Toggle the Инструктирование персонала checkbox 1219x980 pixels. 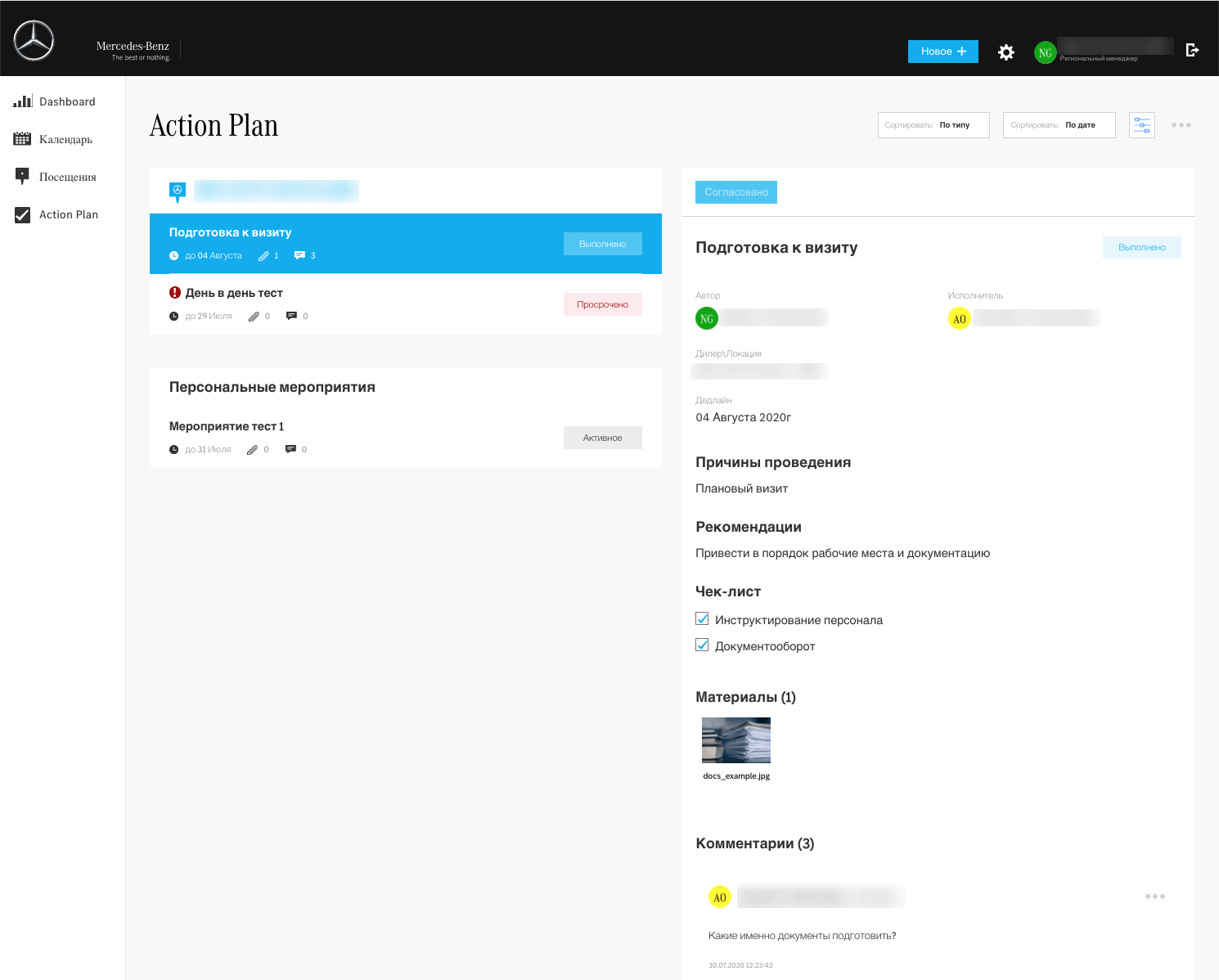(x=702, y=618)
